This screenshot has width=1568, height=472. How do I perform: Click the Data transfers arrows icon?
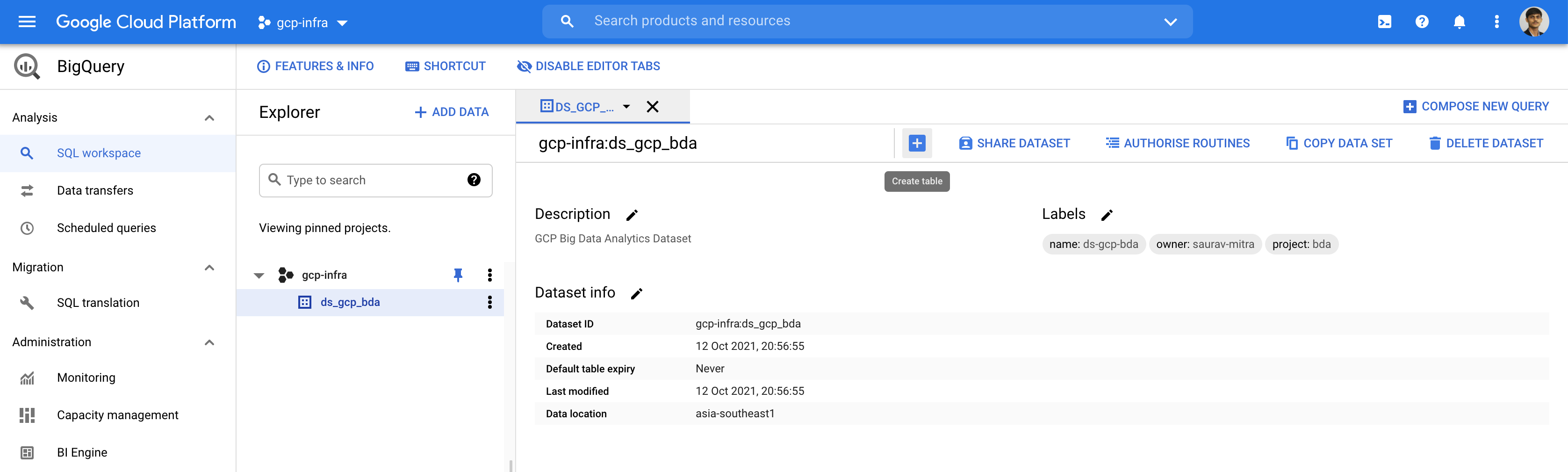(x=27, y=191)
